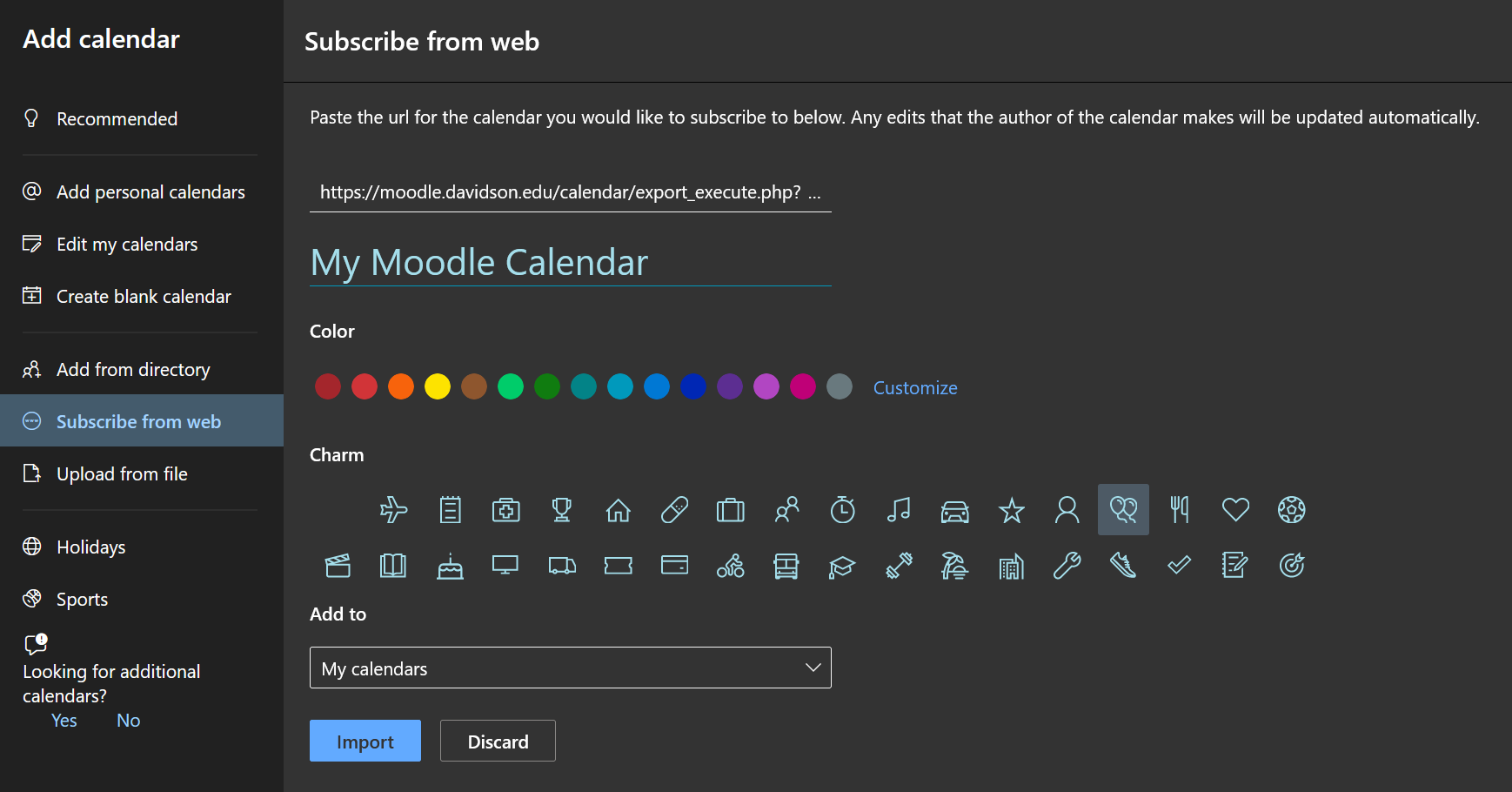Pick the purple color swatch
This screenshot has height=792, width=1512.
pyautogui.click(x=730, y=386)
